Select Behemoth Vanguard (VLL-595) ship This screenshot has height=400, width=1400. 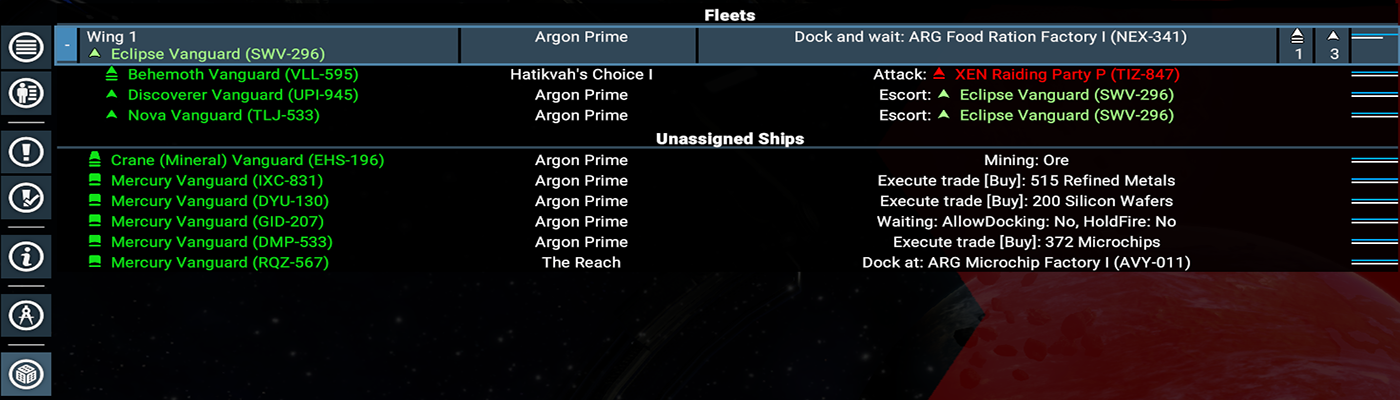(x=242, y=75)
